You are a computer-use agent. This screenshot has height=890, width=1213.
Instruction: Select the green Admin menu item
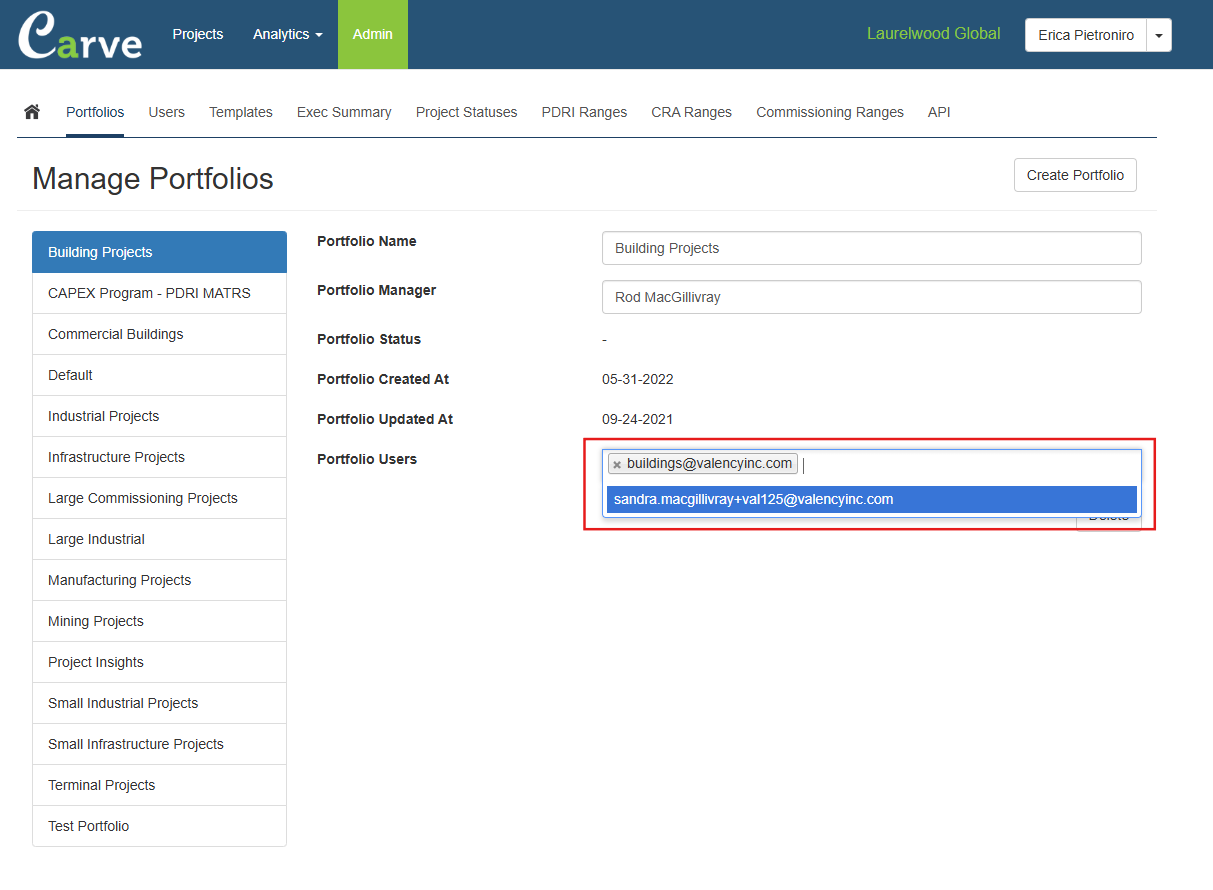click(372, 34)
